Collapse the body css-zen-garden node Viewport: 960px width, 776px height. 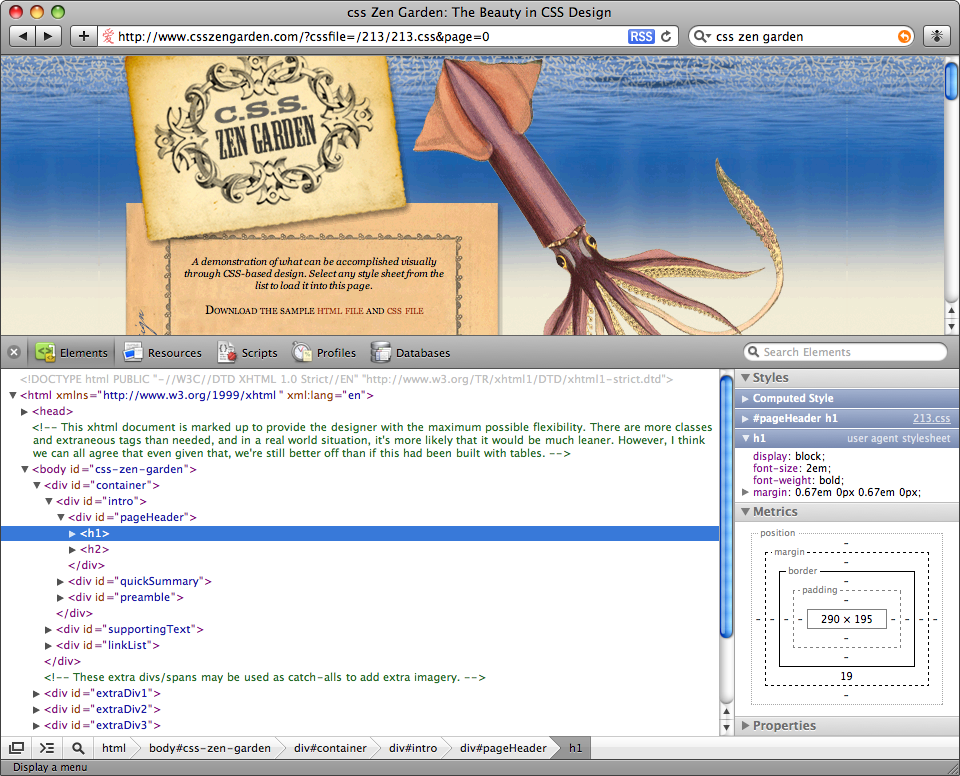24,469
